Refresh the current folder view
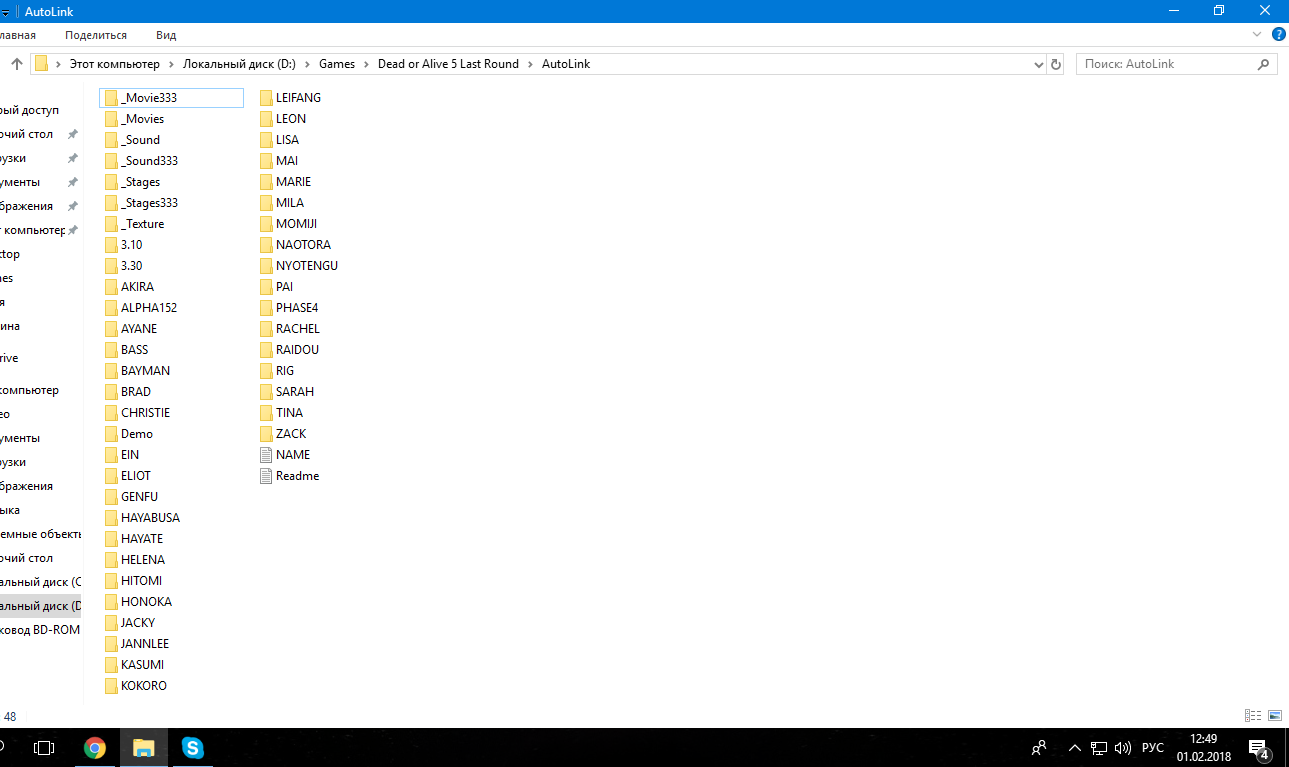1289x767 pixels. click(1056, 64)
